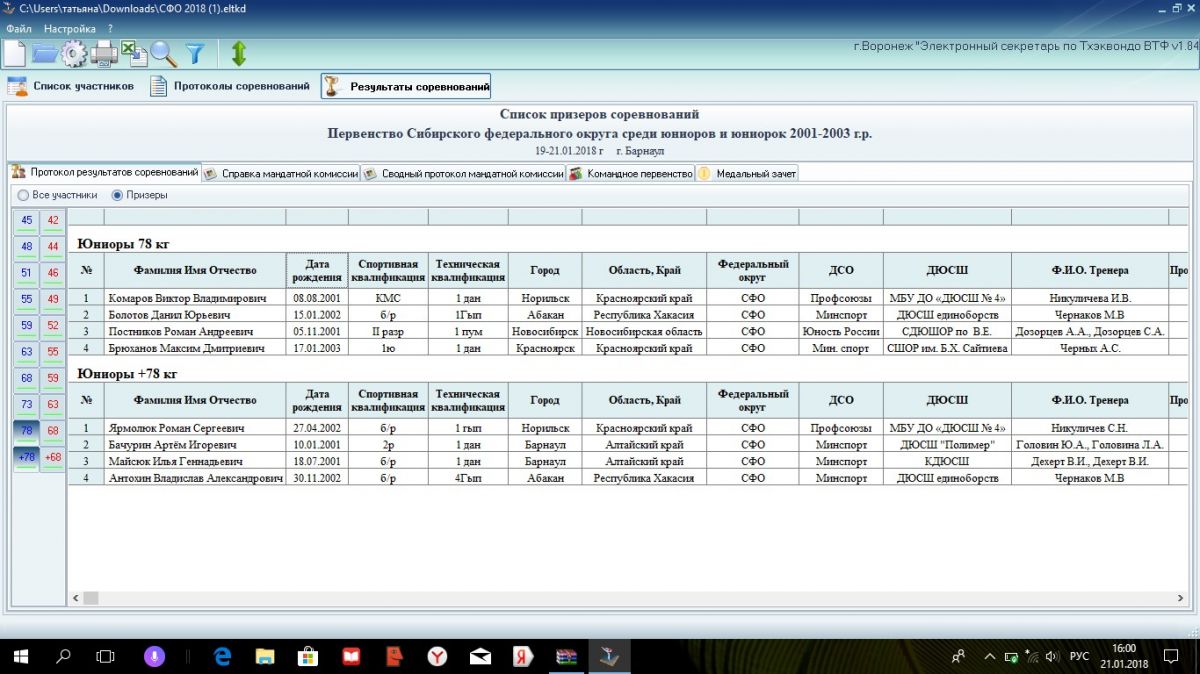Open settings via the gear toolbar icon

pyautogui.click(x=74, y=54)
